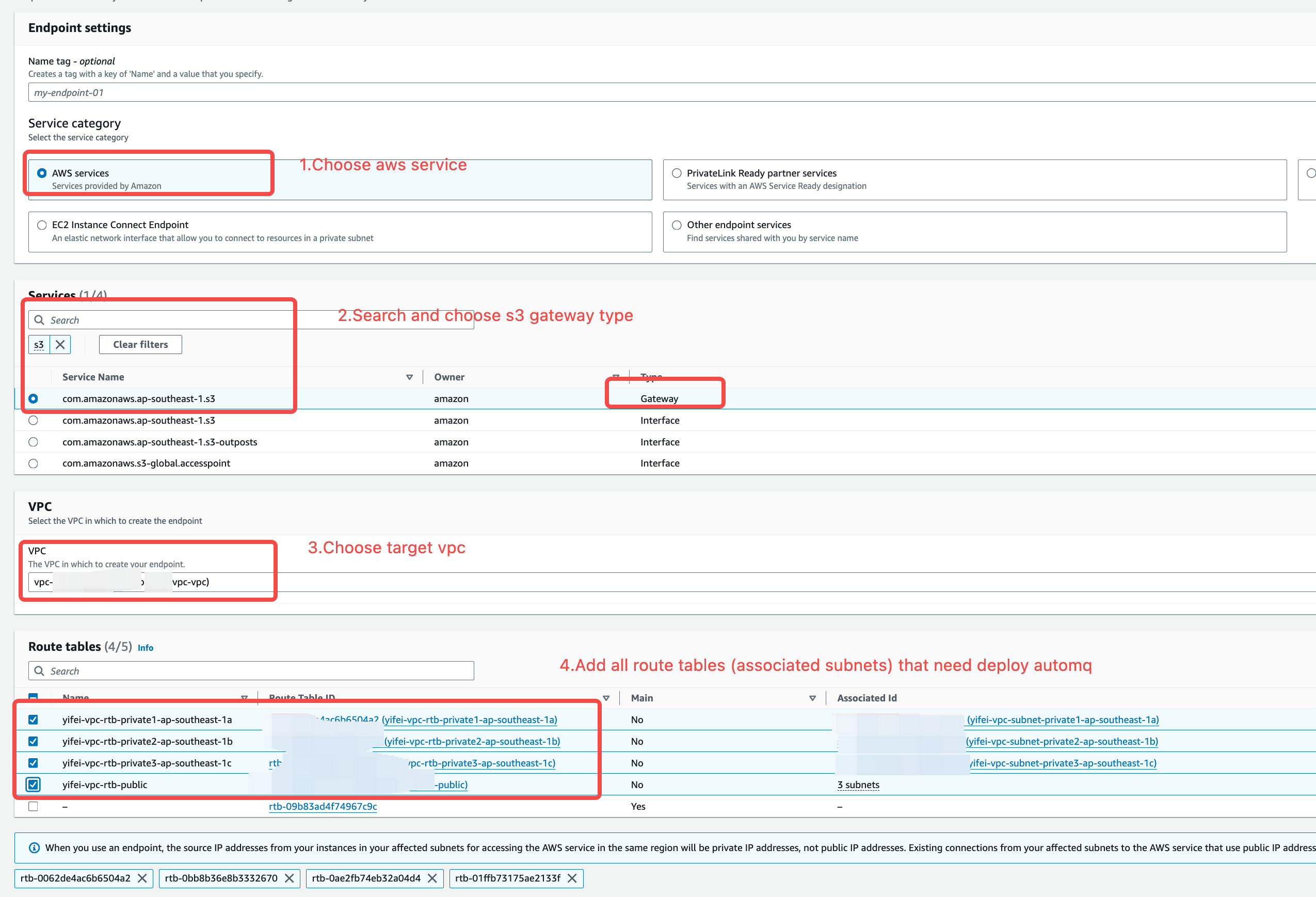Remove rtb-0062de4ac6b6504a2 token with X icon
1316x897 pixels.
point(142,878)
